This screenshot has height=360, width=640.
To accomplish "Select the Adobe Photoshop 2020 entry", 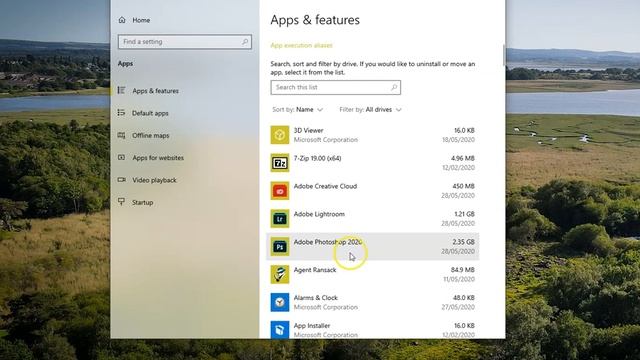I will [x=372, y=247].
